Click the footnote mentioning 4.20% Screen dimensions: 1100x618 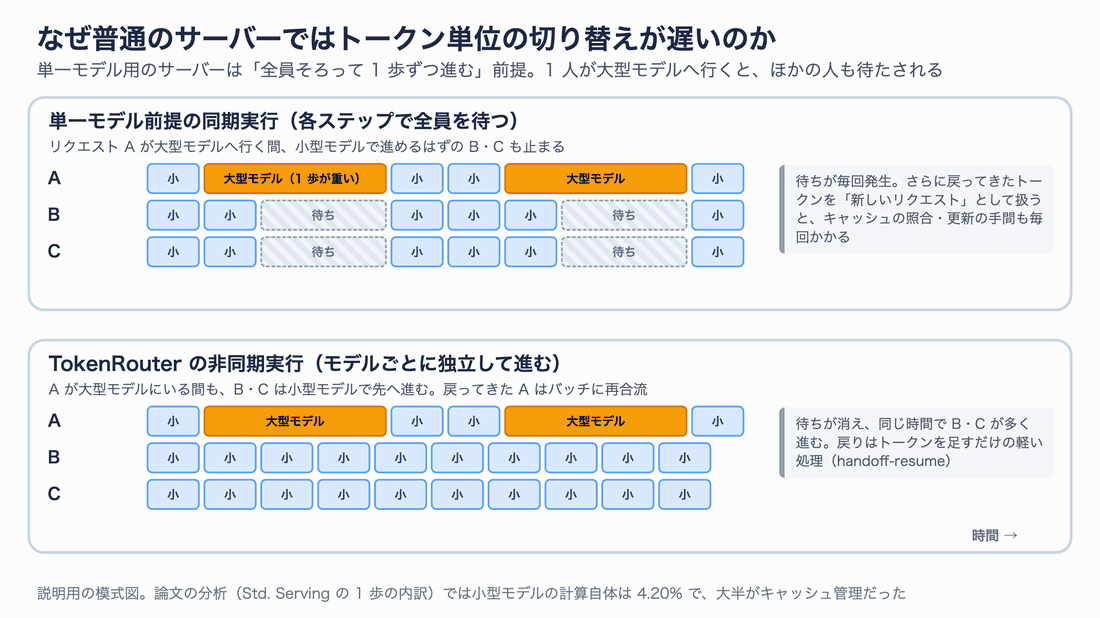click(471, 593)
